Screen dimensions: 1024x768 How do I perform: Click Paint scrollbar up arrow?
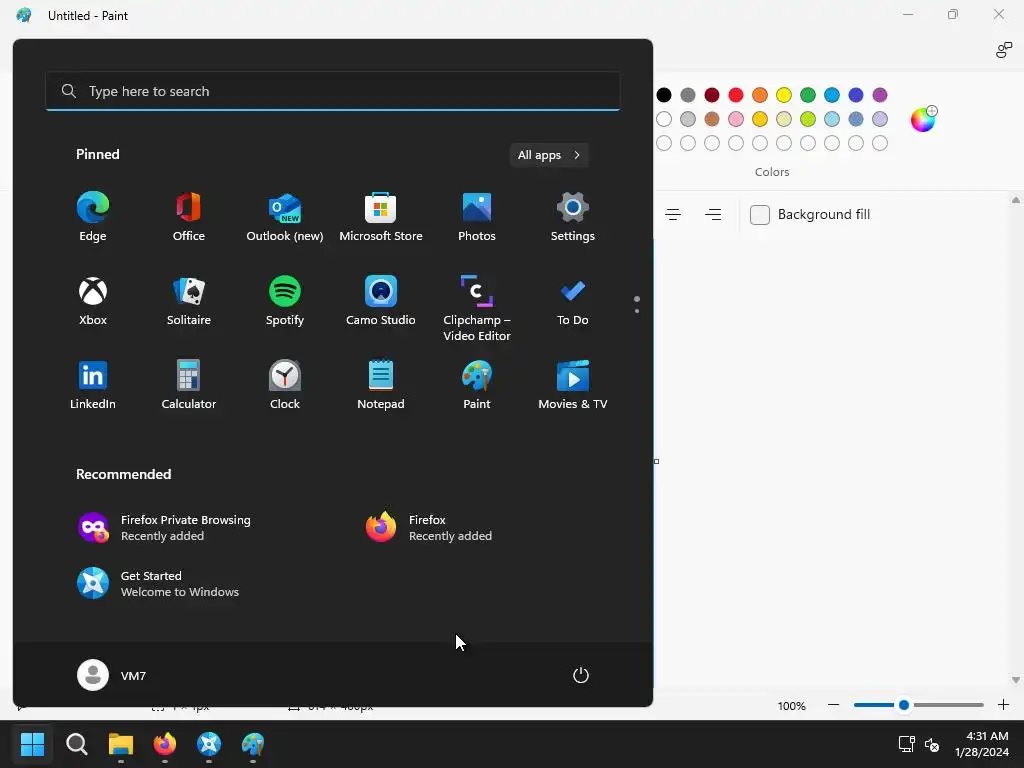tap(1016, 200)
